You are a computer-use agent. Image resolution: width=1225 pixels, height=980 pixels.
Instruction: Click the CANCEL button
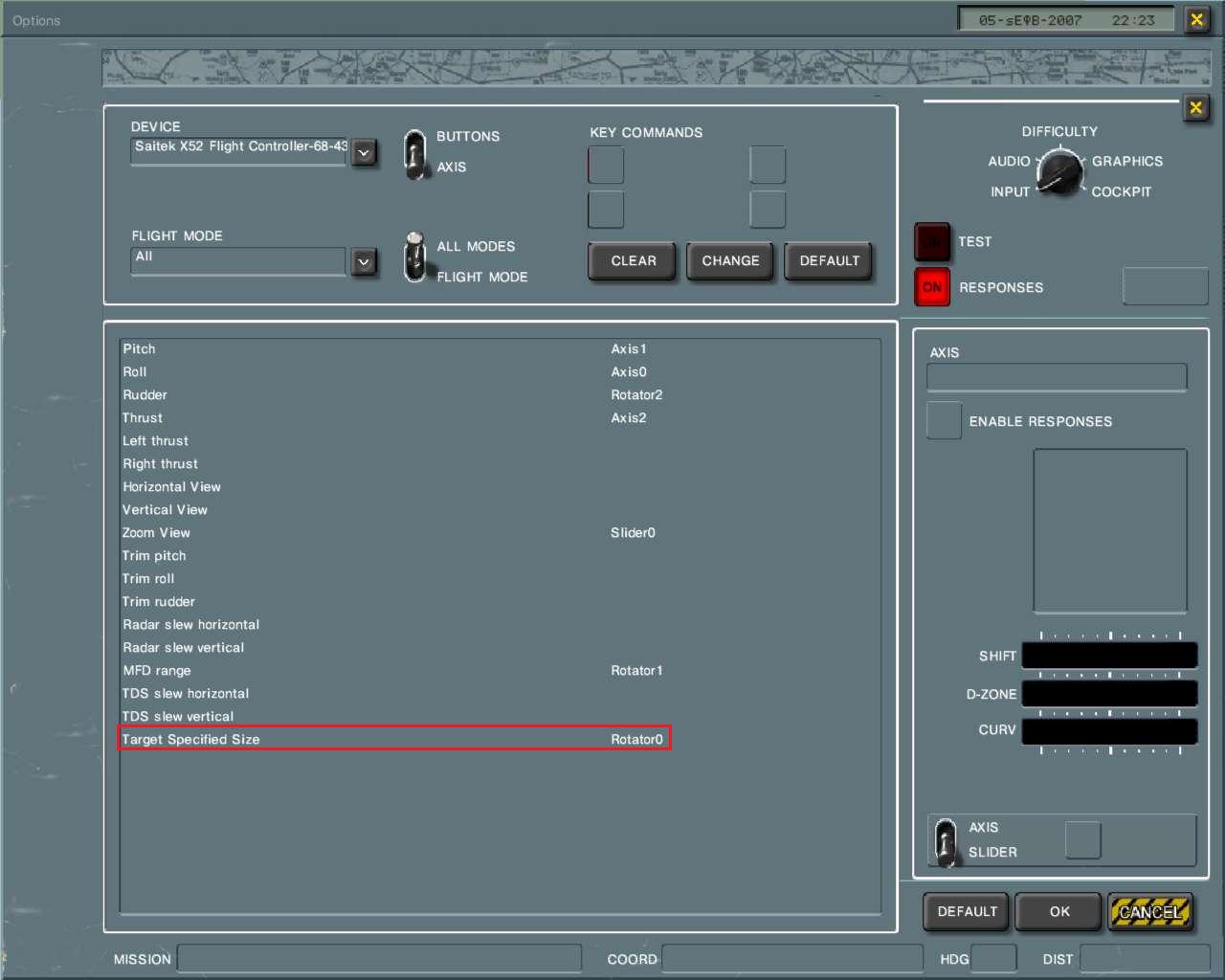tap(1149, 912)
